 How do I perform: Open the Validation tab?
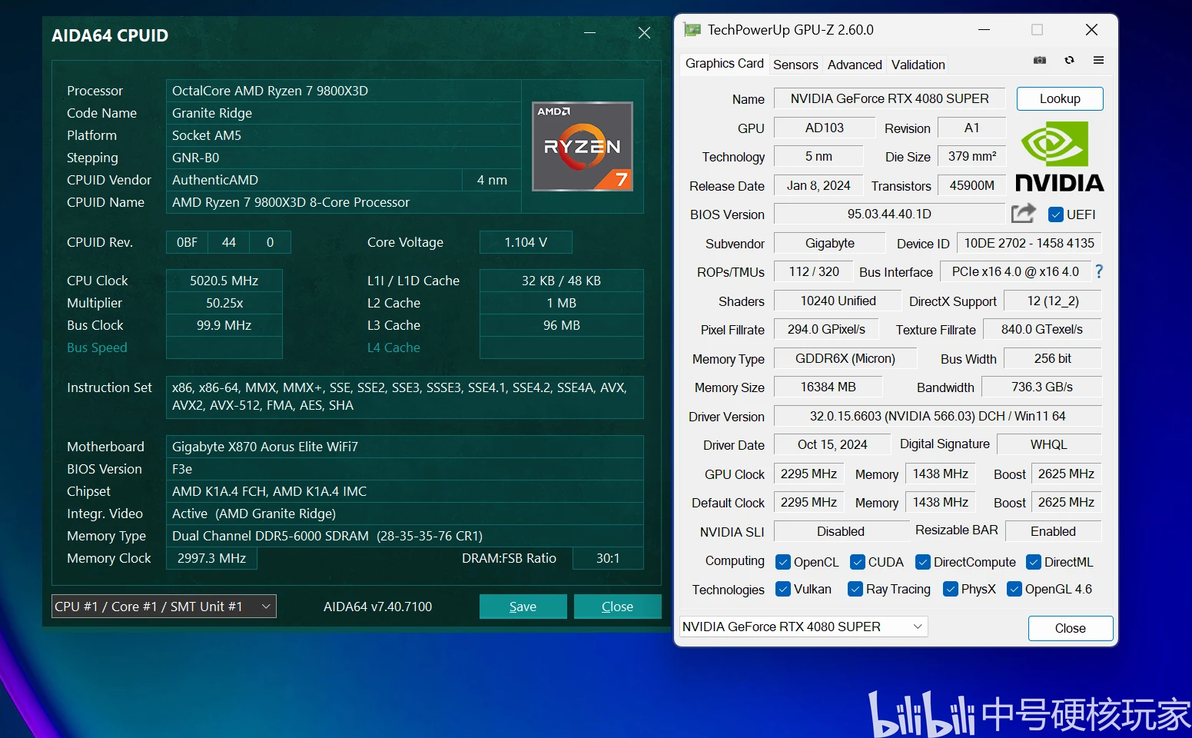pyautogui.click(x=918, y=65)
